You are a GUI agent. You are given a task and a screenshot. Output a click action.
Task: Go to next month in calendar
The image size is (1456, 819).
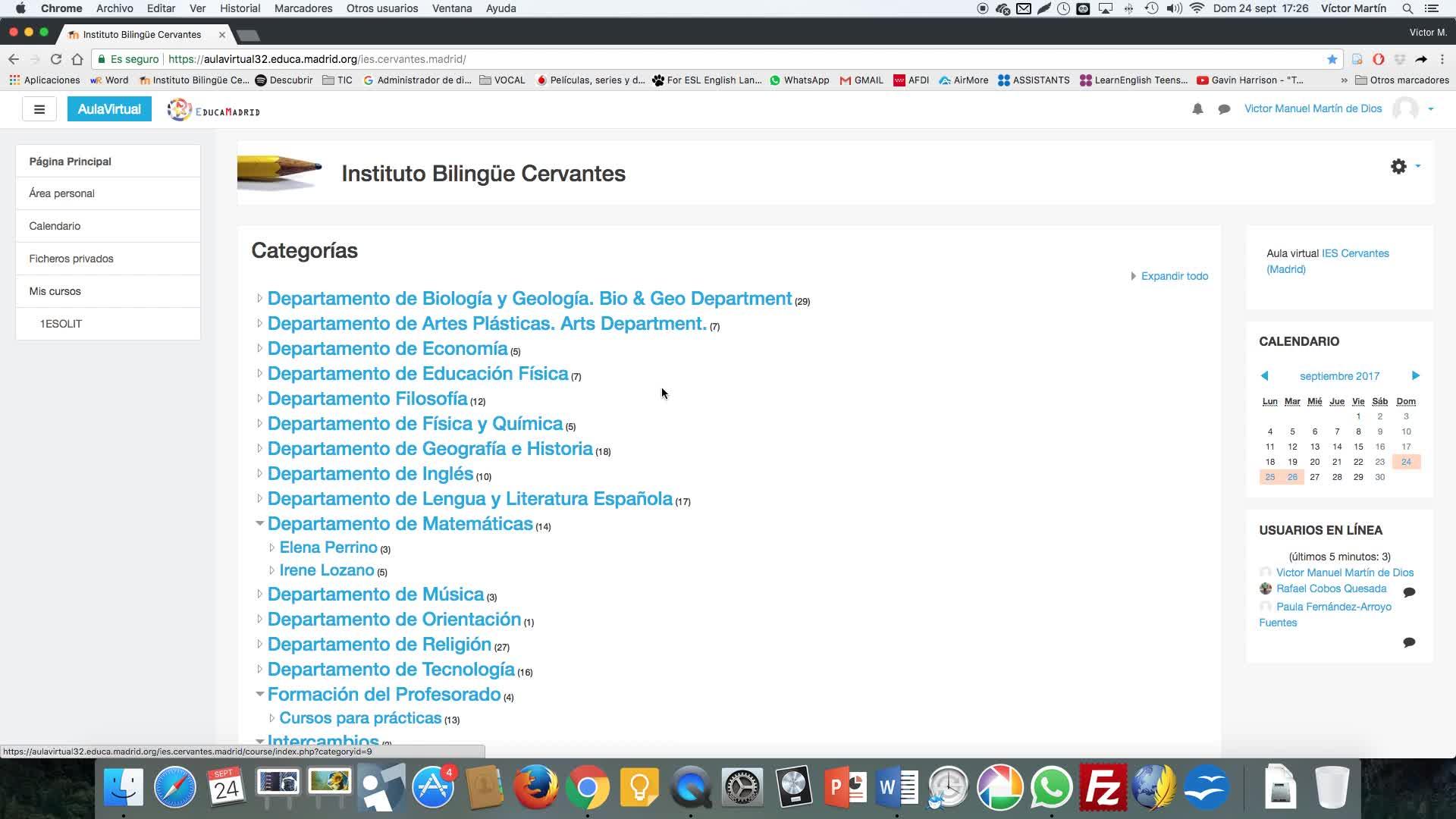click(x=1415, y=376)
